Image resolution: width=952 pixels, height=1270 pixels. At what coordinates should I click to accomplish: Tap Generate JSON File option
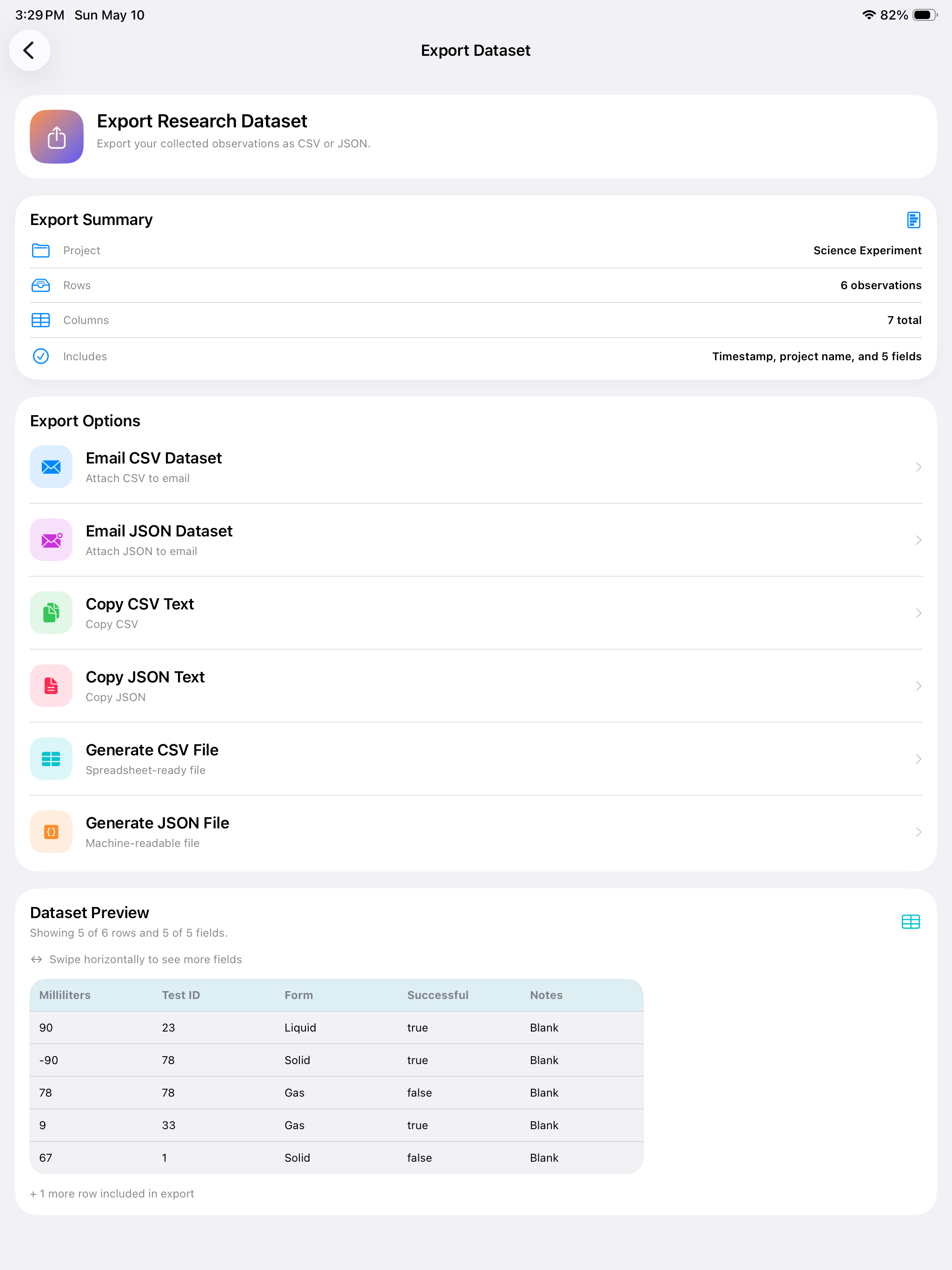pos(476,831)
